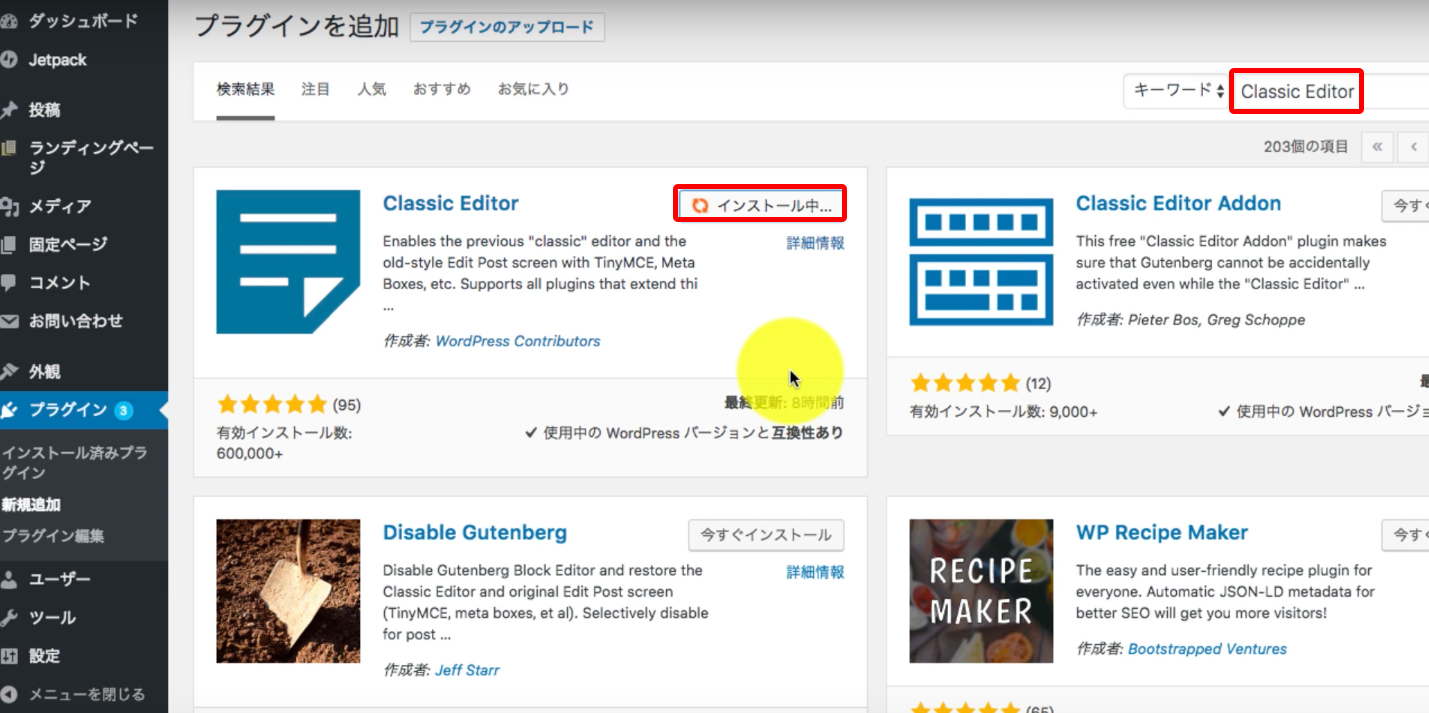Click the Classic Editor Addon star rating

[x=965, y=383]
